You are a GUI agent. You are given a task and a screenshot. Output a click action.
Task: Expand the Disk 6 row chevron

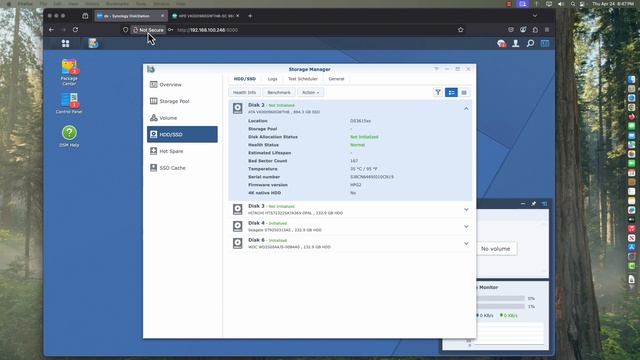pyautogui.click(x=466, y=243)
